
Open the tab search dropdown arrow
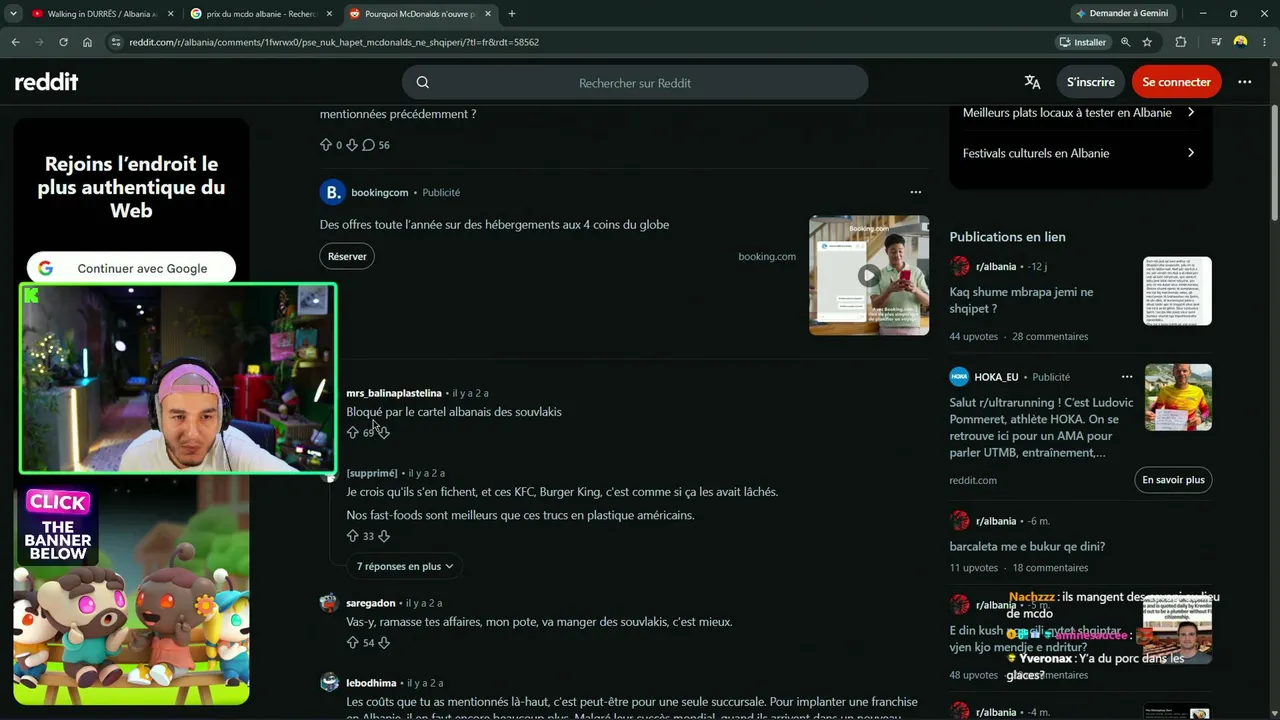(13, 14)
